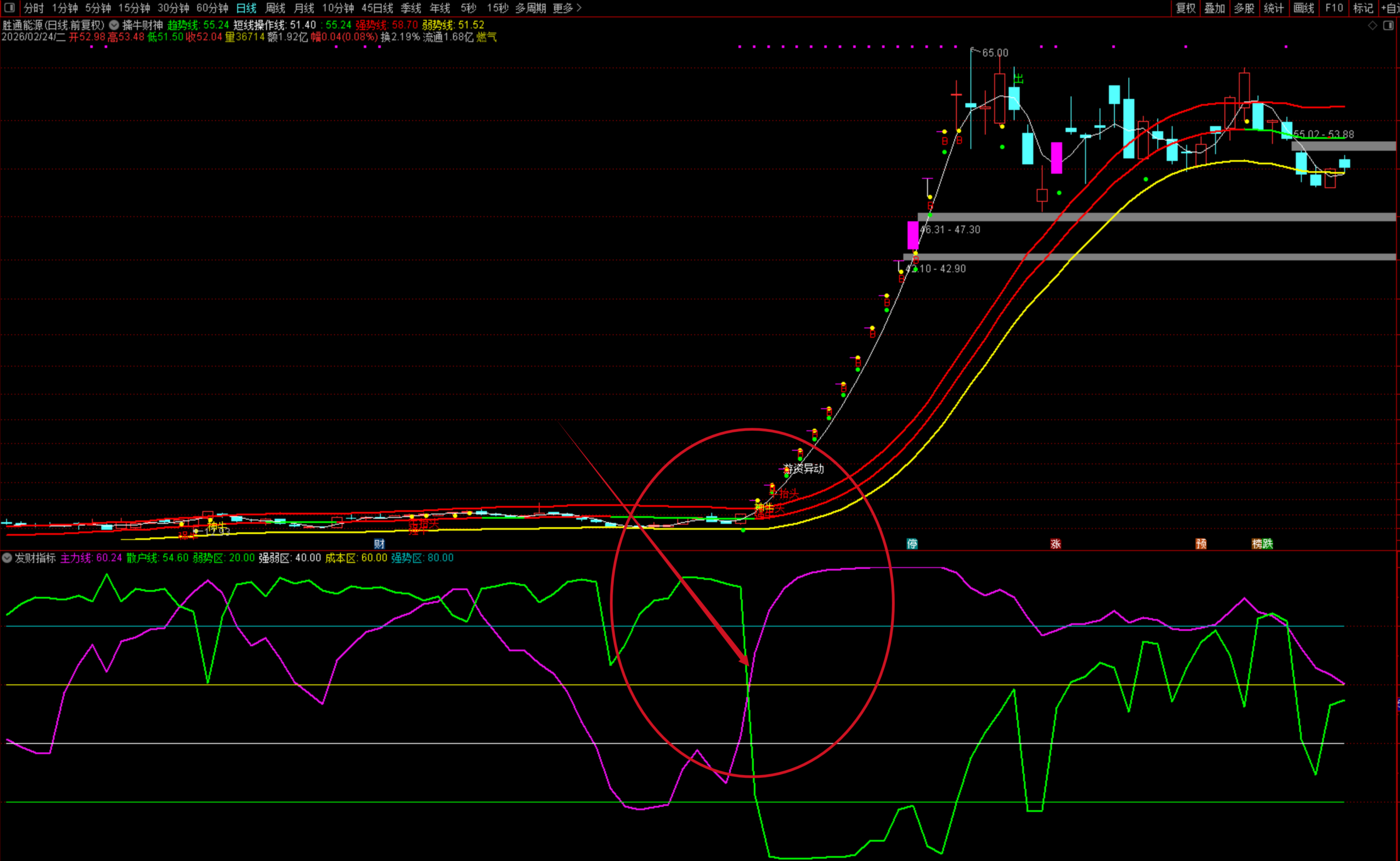
Task: Open the 发财指标 indicator dropdown arrow
Action: [7, 558]
